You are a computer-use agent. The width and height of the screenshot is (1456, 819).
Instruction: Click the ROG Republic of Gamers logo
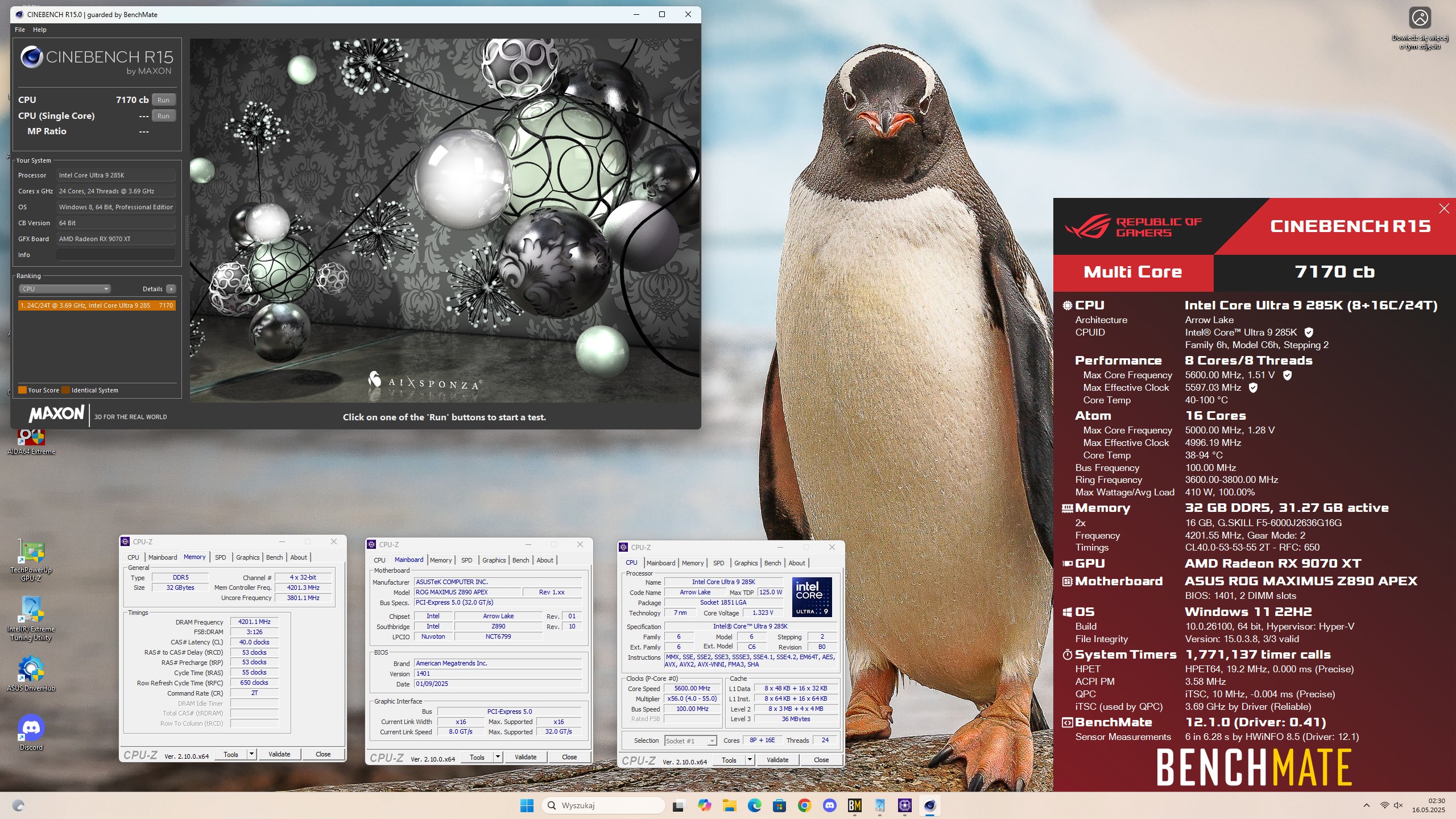(1133, 226)
